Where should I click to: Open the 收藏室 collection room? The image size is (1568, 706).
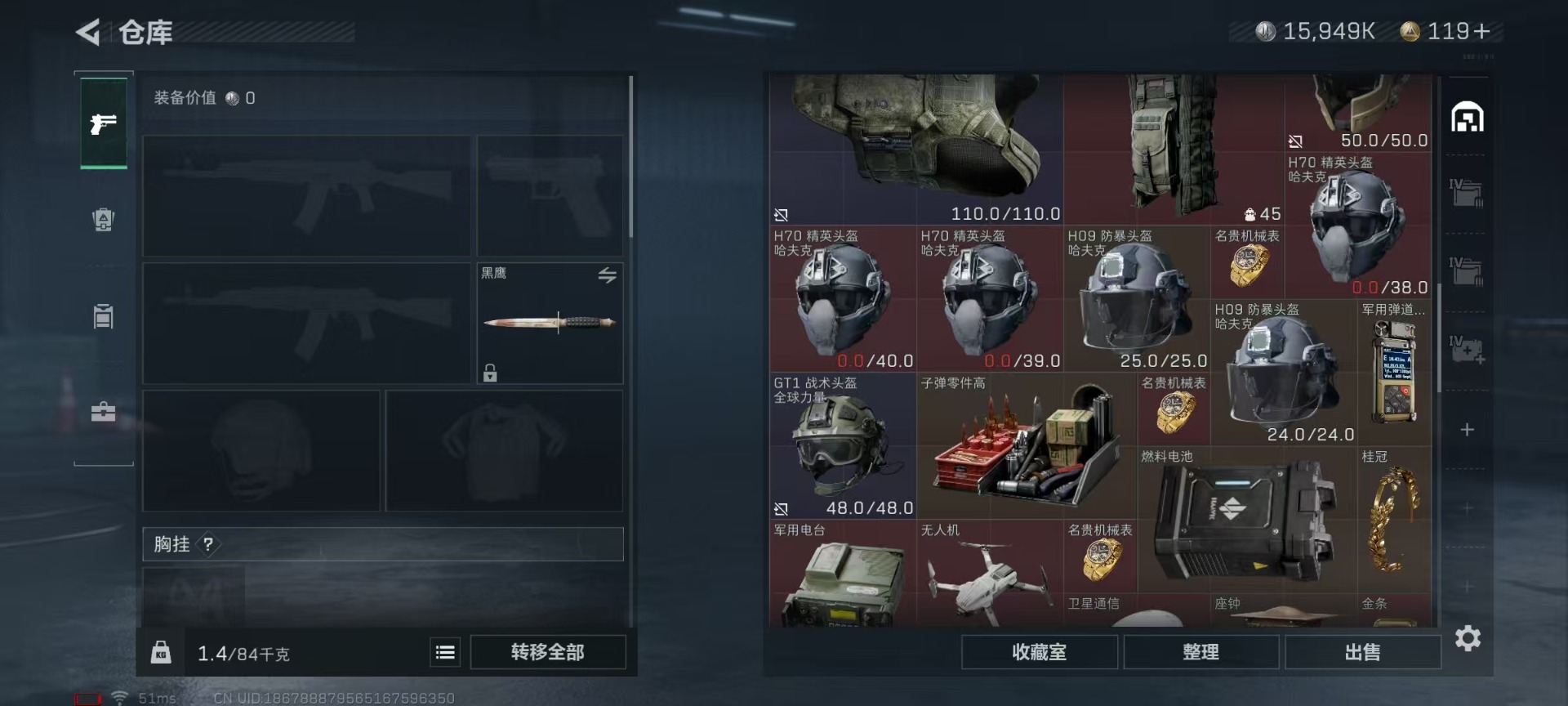click(1039, 652)
